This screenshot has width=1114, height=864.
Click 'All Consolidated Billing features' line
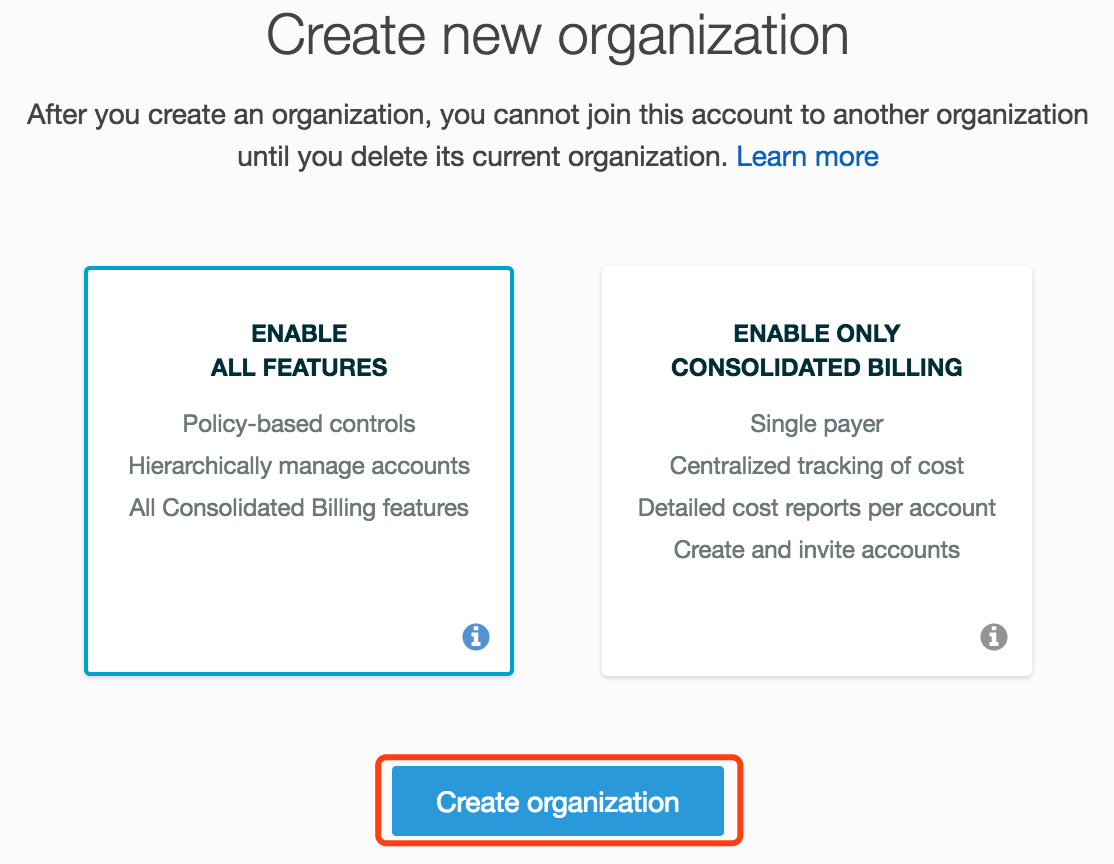[x=299, y=508]
